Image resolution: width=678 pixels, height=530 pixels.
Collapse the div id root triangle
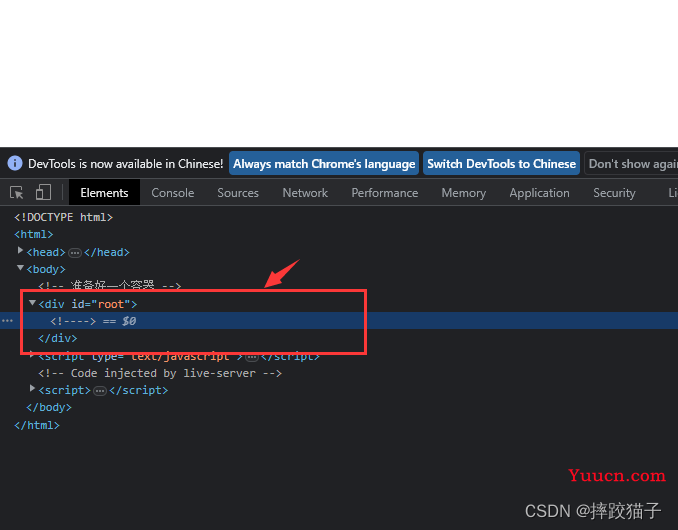[x=32, y=303]
